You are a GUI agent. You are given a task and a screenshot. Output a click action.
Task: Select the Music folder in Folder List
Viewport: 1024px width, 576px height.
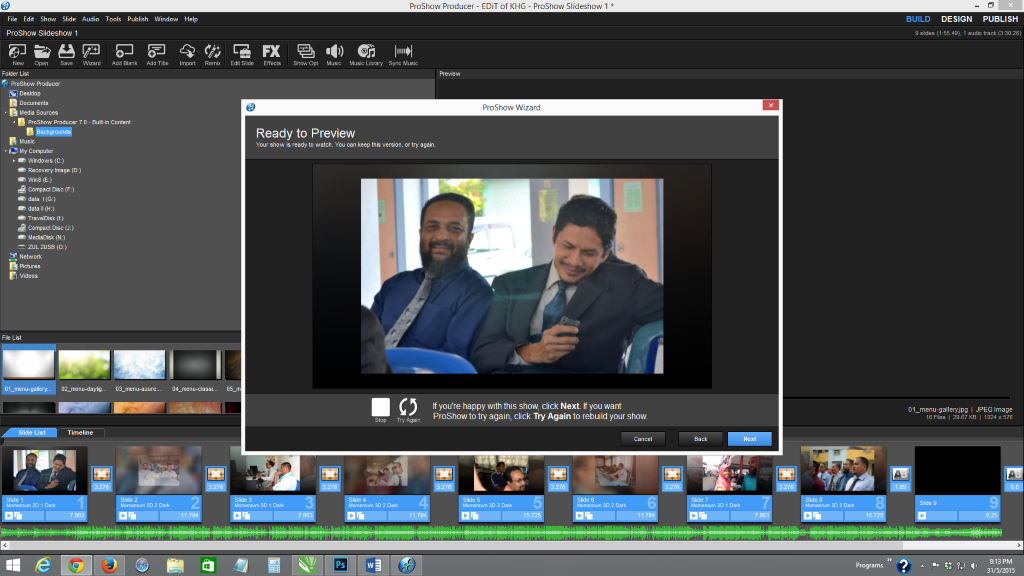tap(27, 141)
